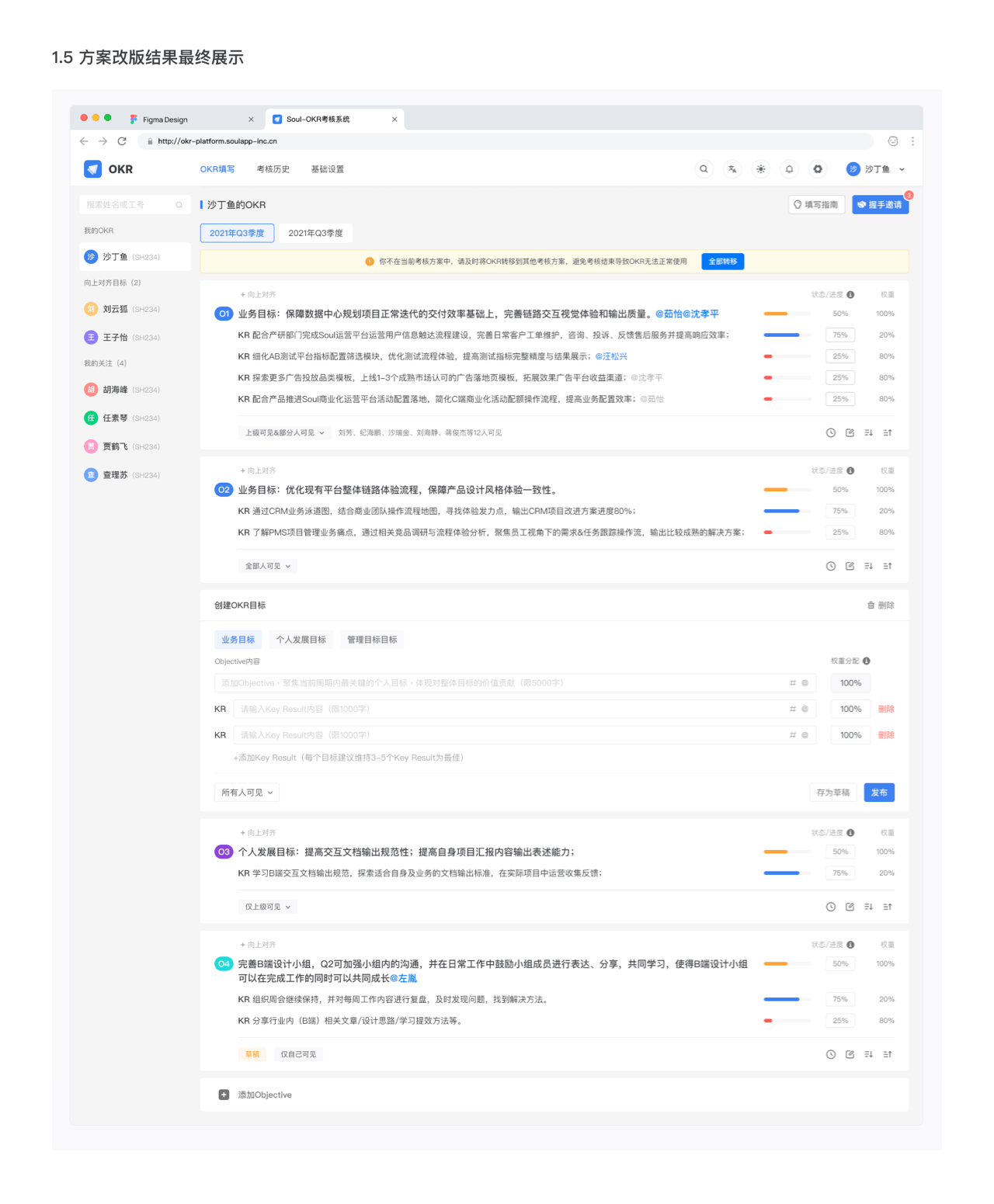Open the 基础设置 navigation tab
Viewport: 994px width, 1204px height.
327,169
